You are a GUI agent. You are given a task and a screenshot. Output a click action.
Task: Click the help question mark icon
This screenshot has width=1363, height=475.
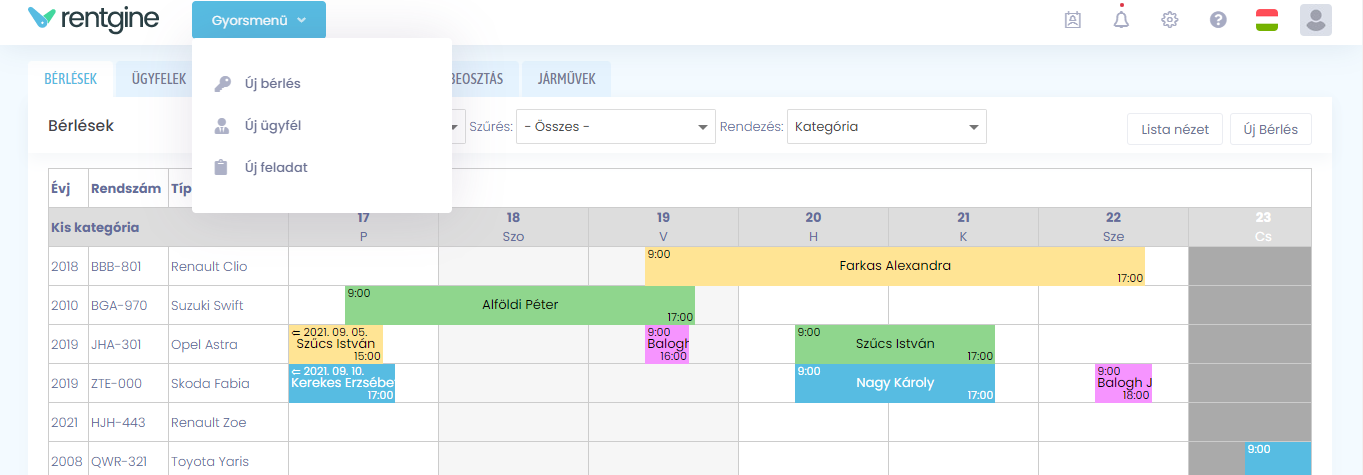click(x=1218, y=20)
